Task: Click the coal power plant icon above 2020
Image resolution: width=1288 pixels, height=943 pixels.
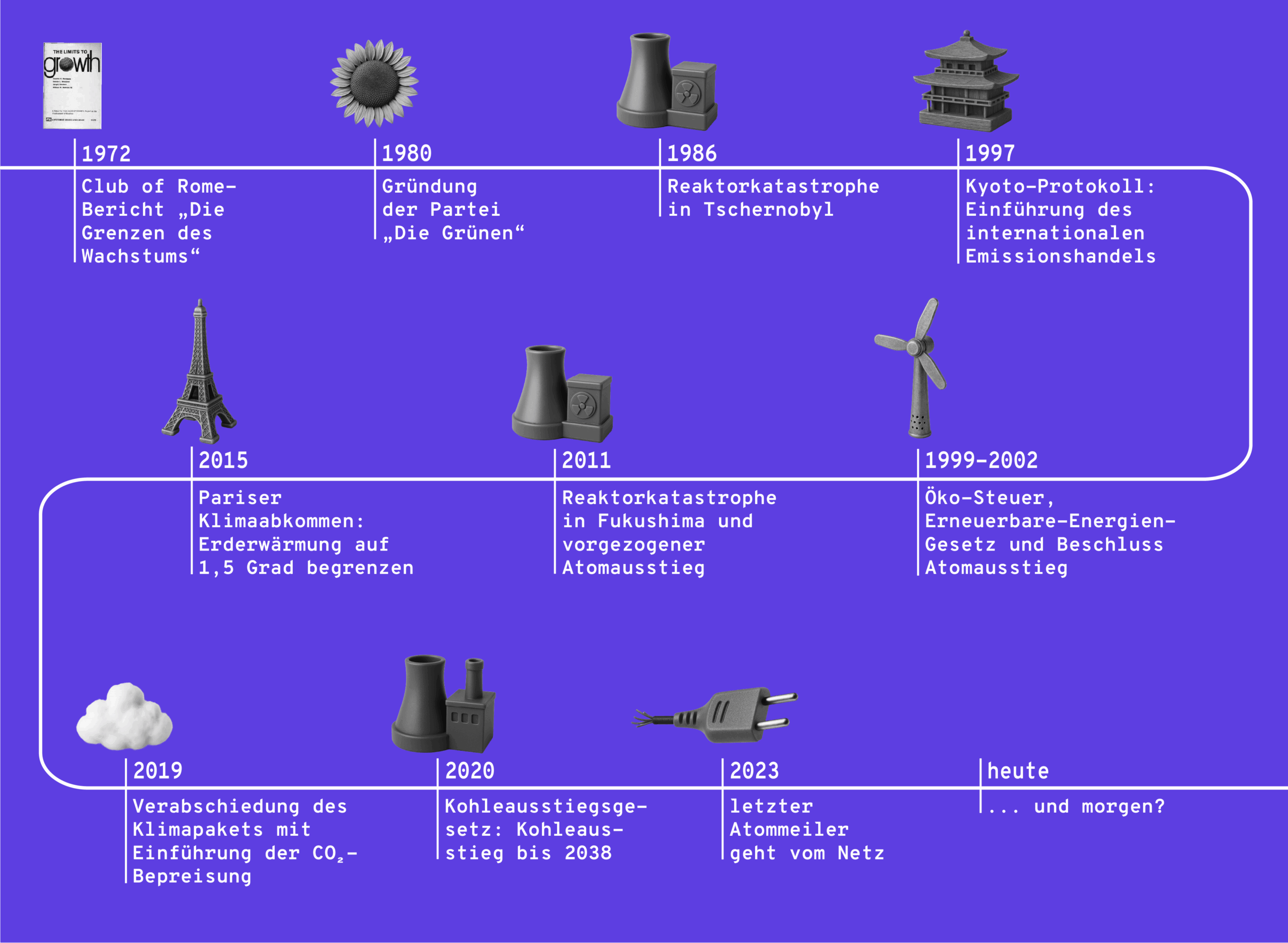Action: pyautogui.click(x=443, y=705)
